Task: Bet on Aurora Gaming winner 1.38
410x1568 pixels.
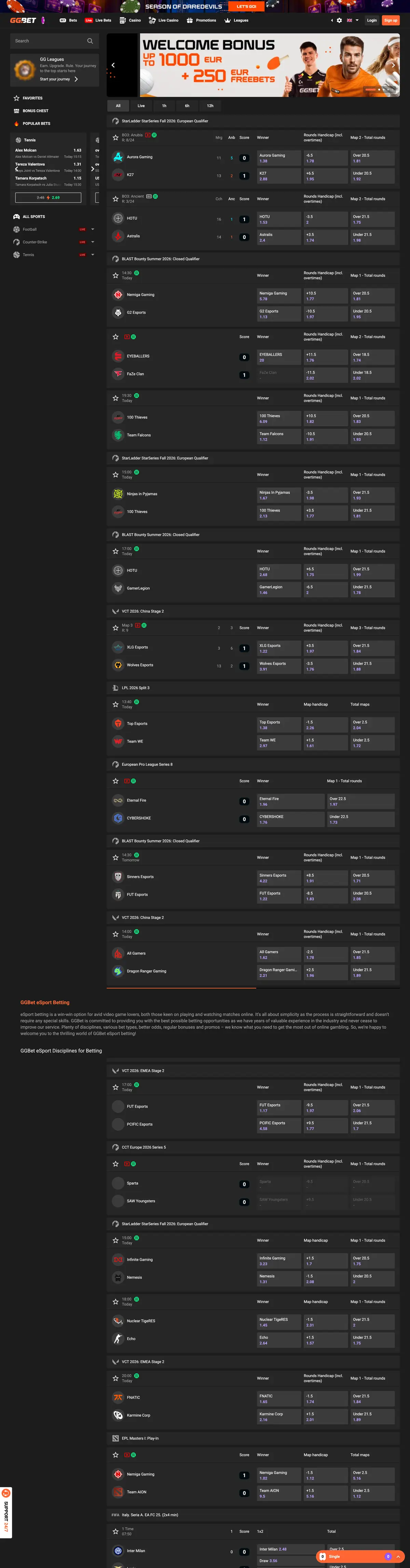Action: tap(278, 158)
